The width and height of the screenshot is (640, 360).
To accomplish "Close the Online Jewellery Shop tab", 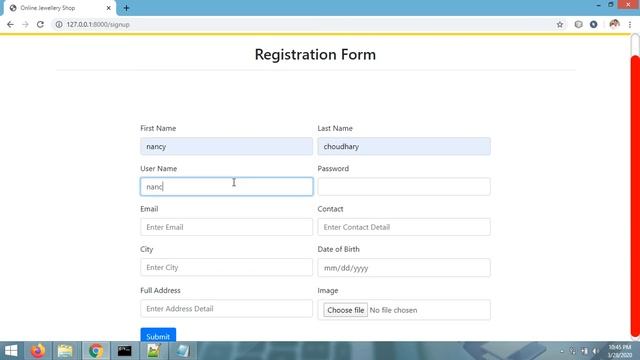I will (x=109, y=8).
